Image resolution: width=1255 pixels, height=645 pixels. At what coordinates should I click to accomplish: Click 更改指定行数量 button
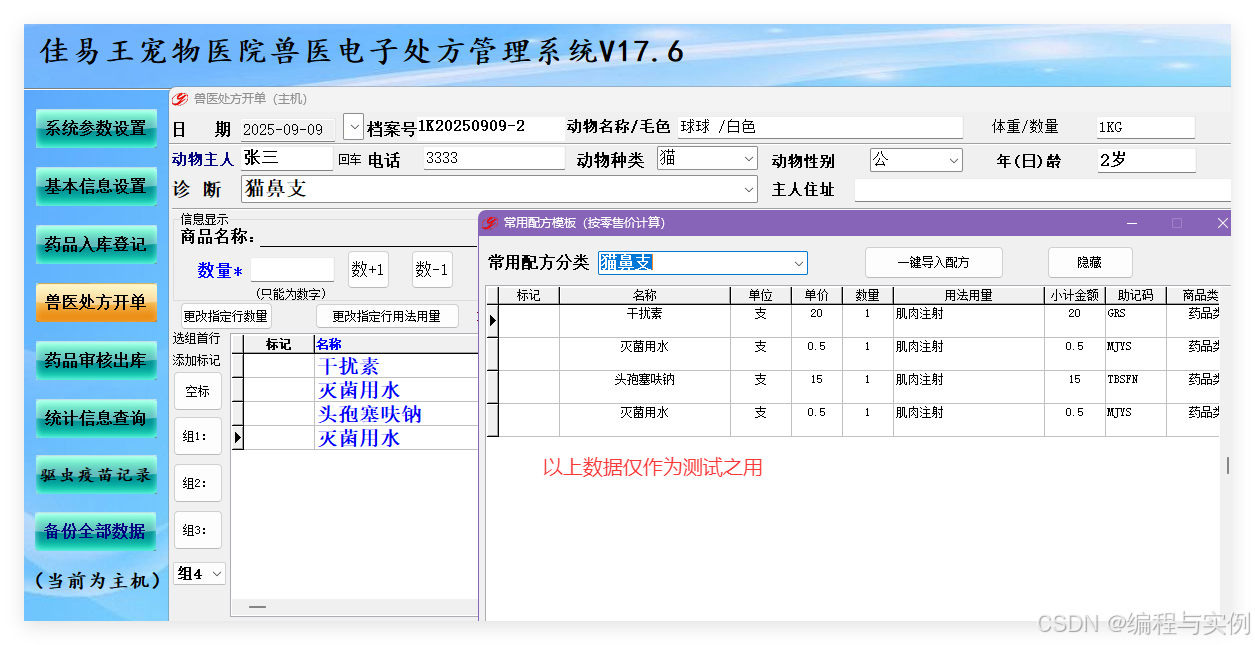coord(225,316)
